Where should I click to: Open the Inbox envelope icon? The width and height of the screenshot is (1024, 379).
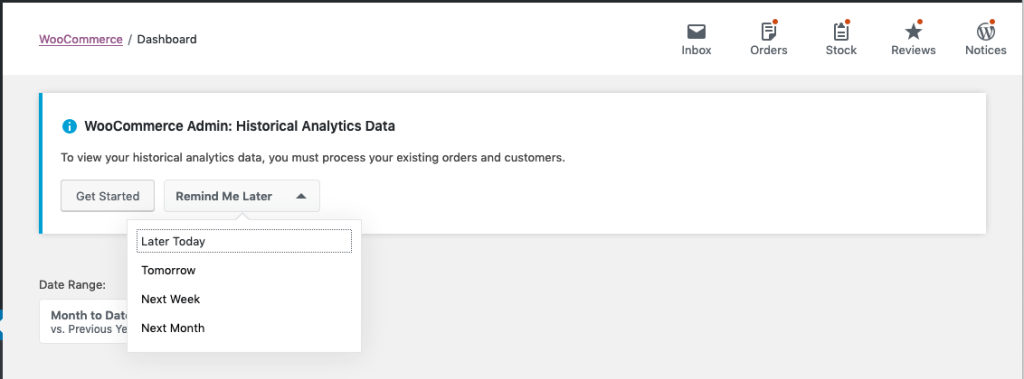(696, 31)
